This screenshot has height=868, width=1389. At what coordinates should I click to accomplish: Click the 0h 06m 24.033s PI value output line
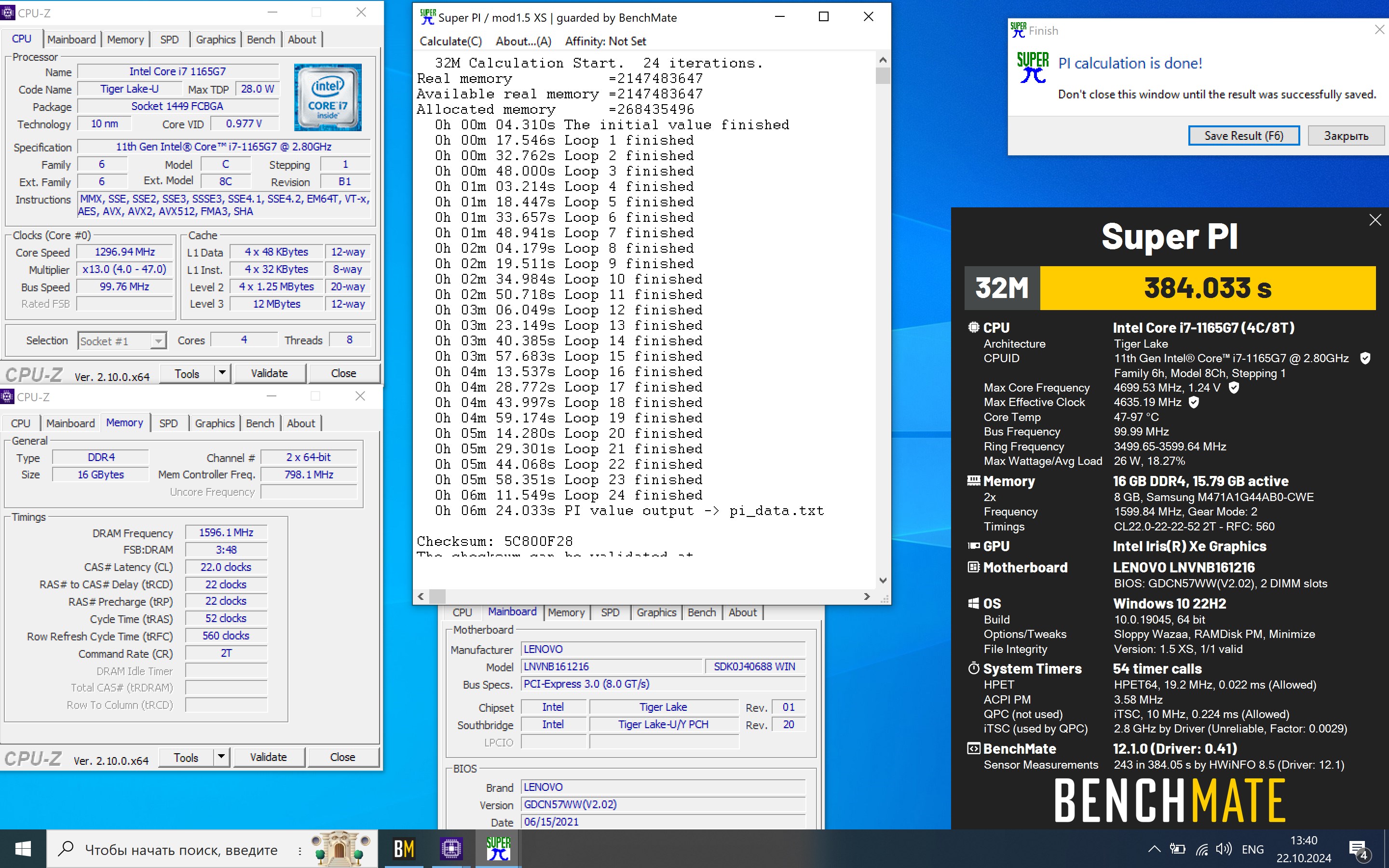(629, 510)
